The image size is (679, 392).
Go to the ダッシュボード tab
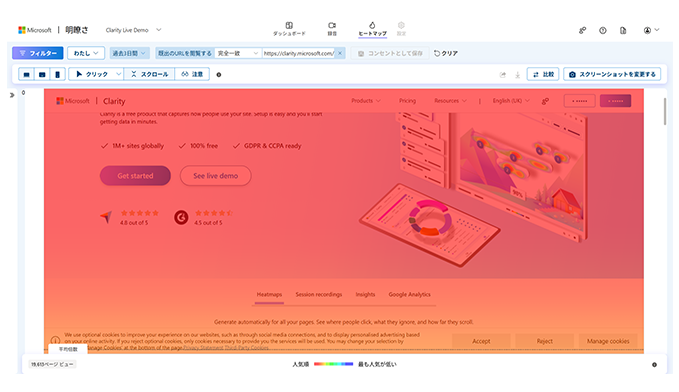[289, 29]
